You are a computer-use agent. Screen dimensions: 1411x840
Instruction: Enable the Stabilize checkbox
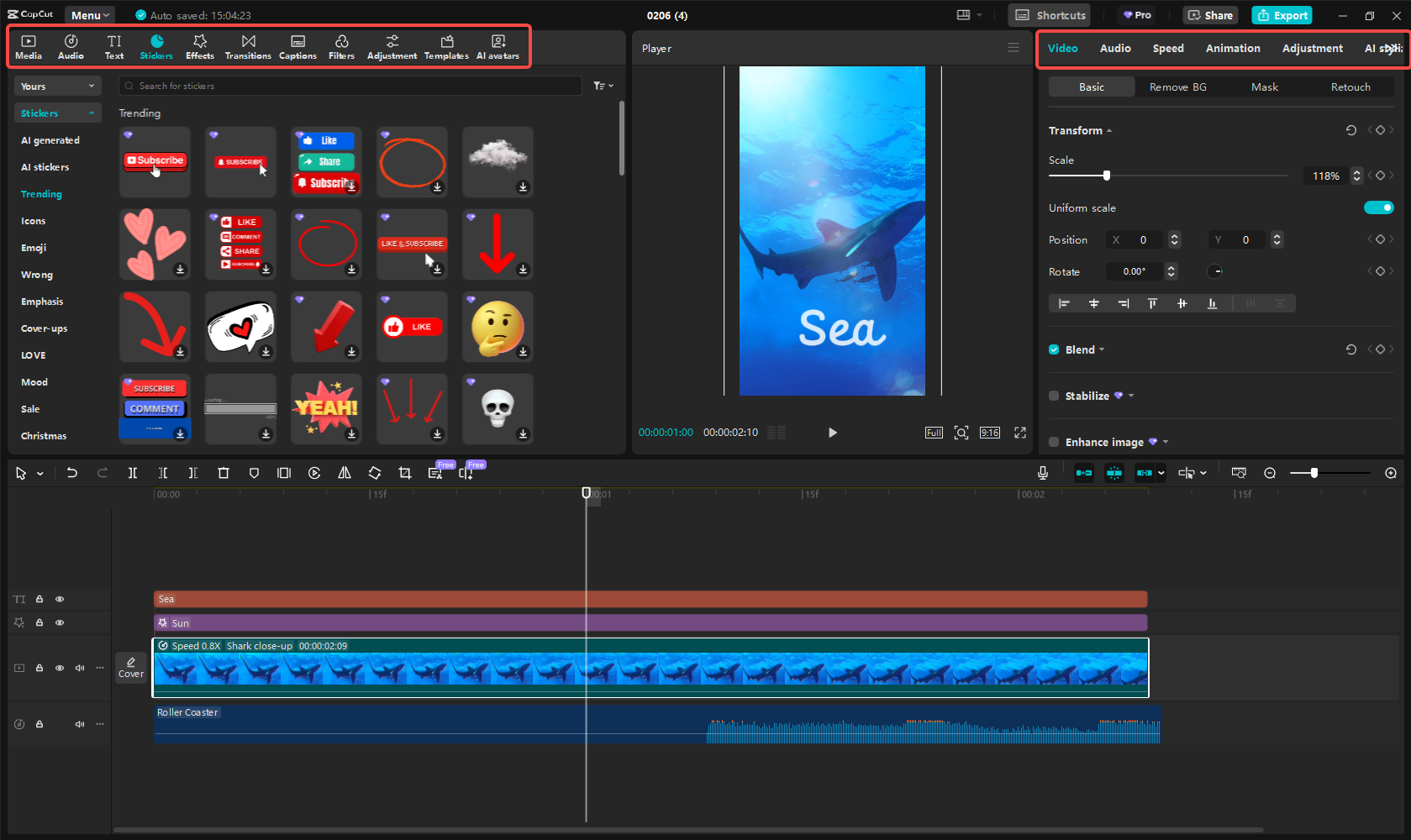click(1054, 396)
